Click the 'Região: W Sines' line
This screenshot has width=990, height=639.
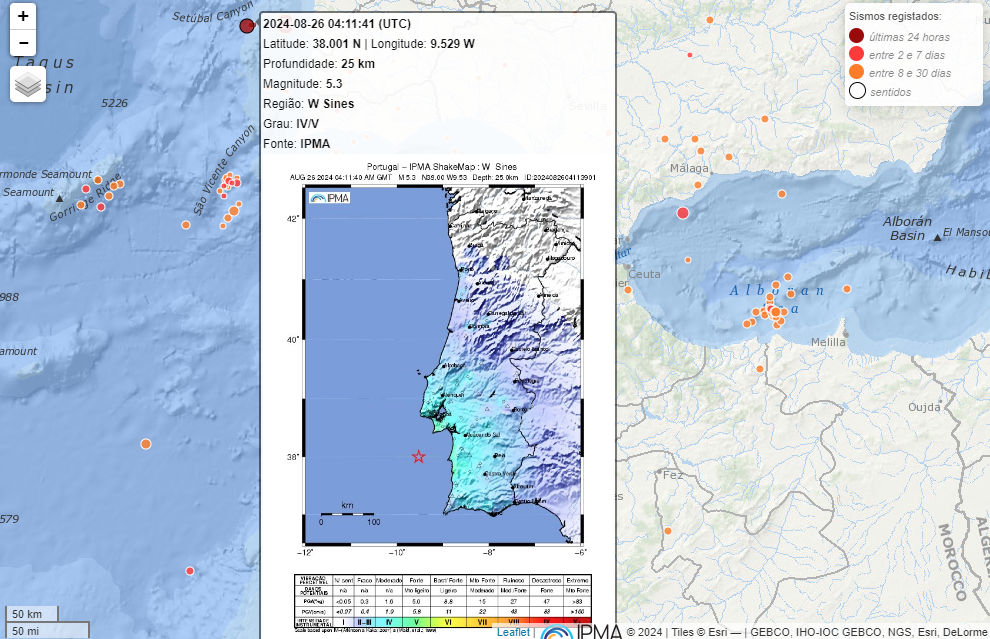[309, 104]
